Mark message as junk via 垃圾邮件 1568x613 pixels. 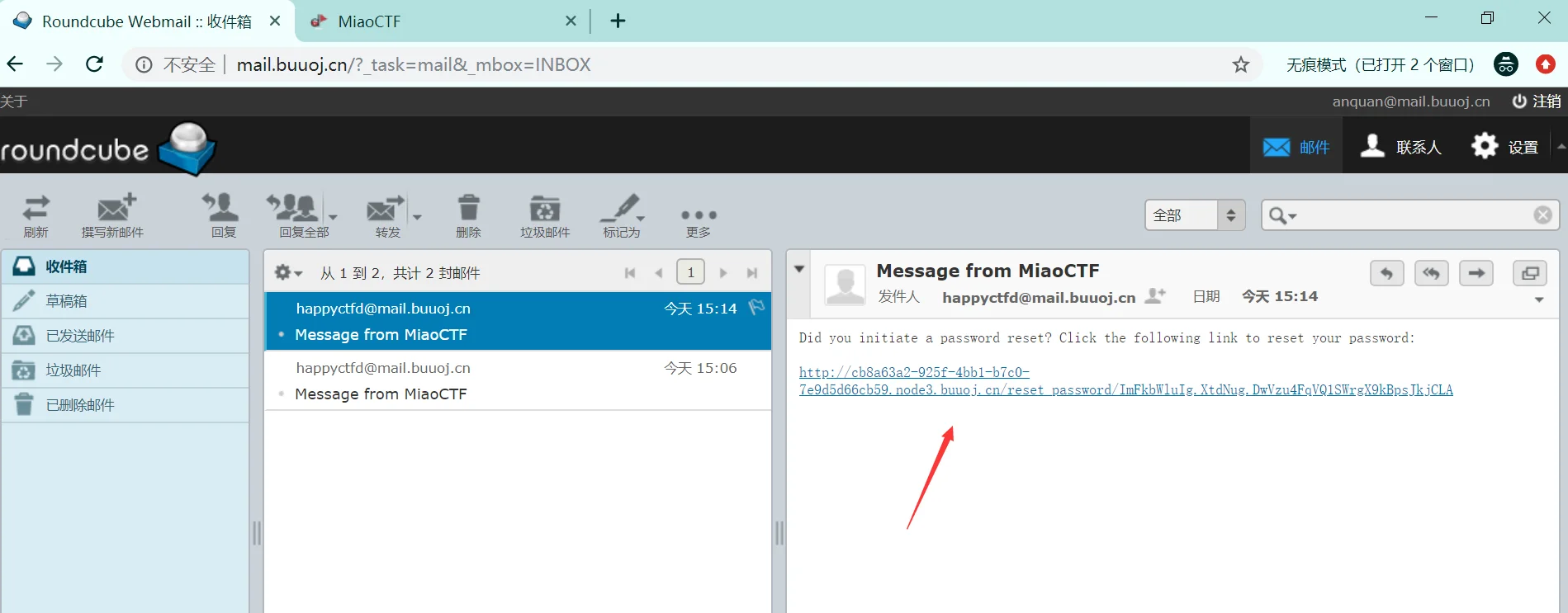click(x=545, y=216)
